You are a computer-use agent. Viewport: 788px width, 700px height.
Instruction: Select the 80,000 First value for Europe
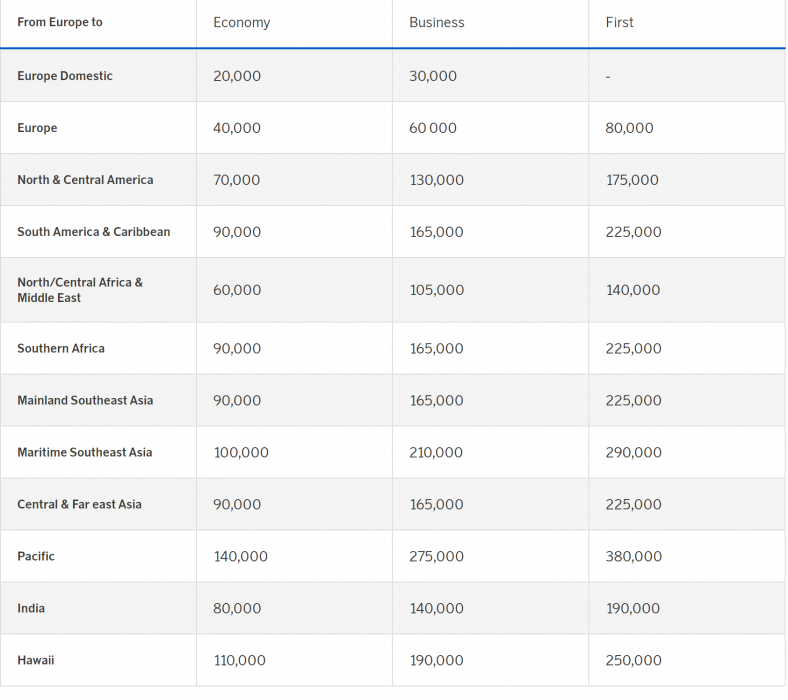point(629,128)
